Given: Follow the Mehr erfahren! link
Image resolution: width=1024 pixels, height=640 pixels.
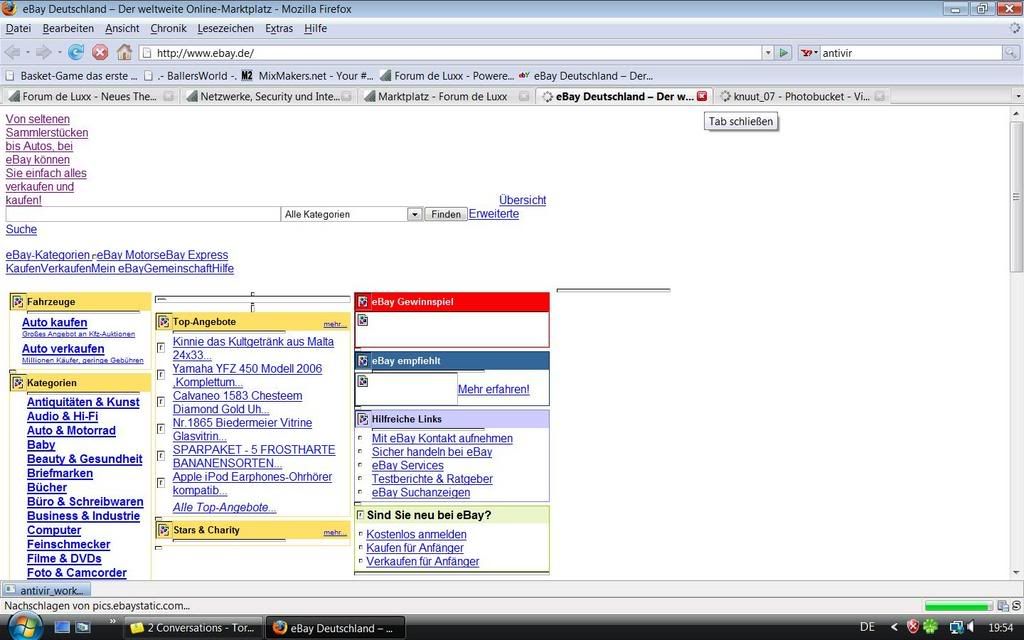Looking at the screenshot, I should click(x=494, y=389).
